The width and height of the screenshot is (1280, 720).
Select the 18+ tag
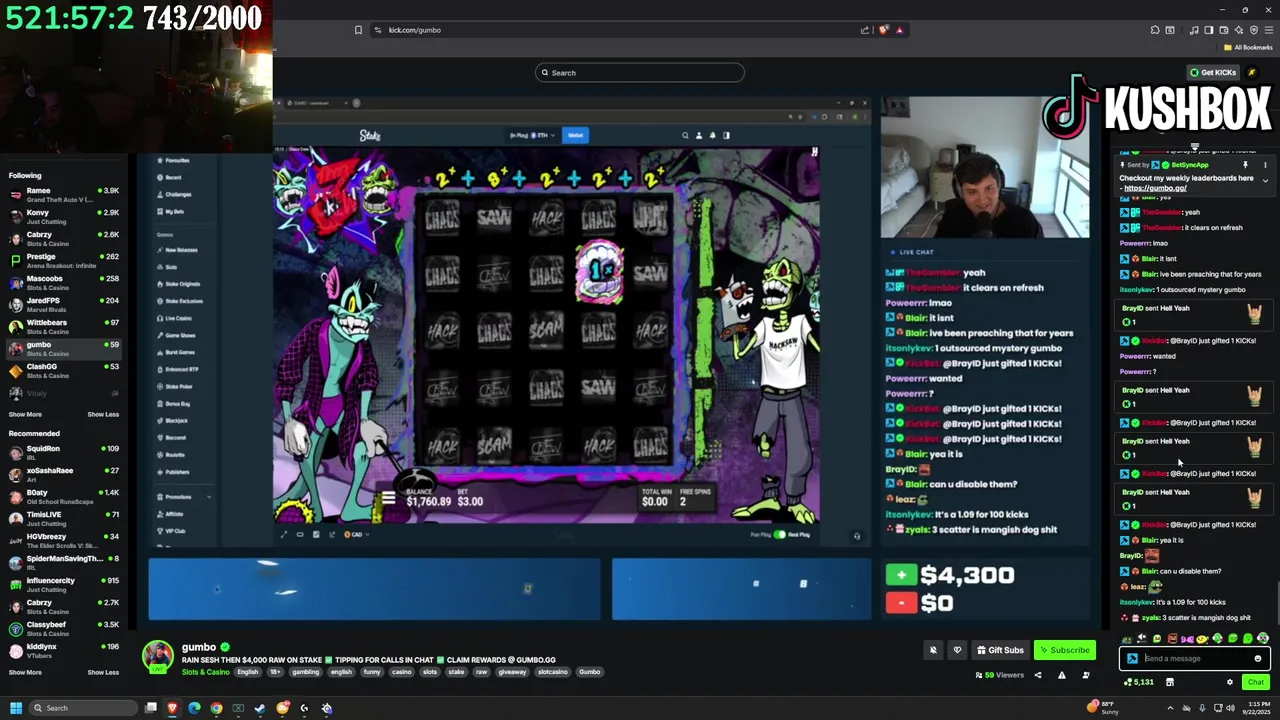point(275,672)
